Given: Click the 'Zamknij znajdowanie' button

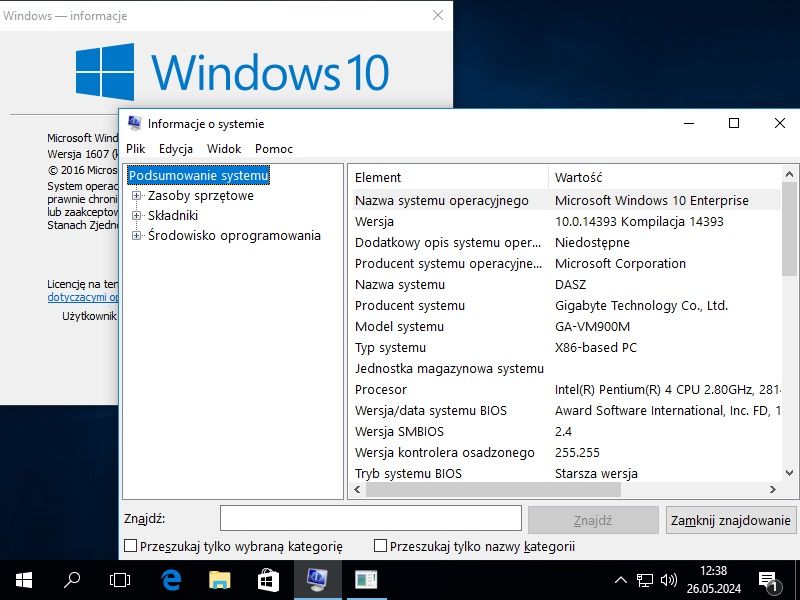Looking at the screenshot, I should point(731,520).
